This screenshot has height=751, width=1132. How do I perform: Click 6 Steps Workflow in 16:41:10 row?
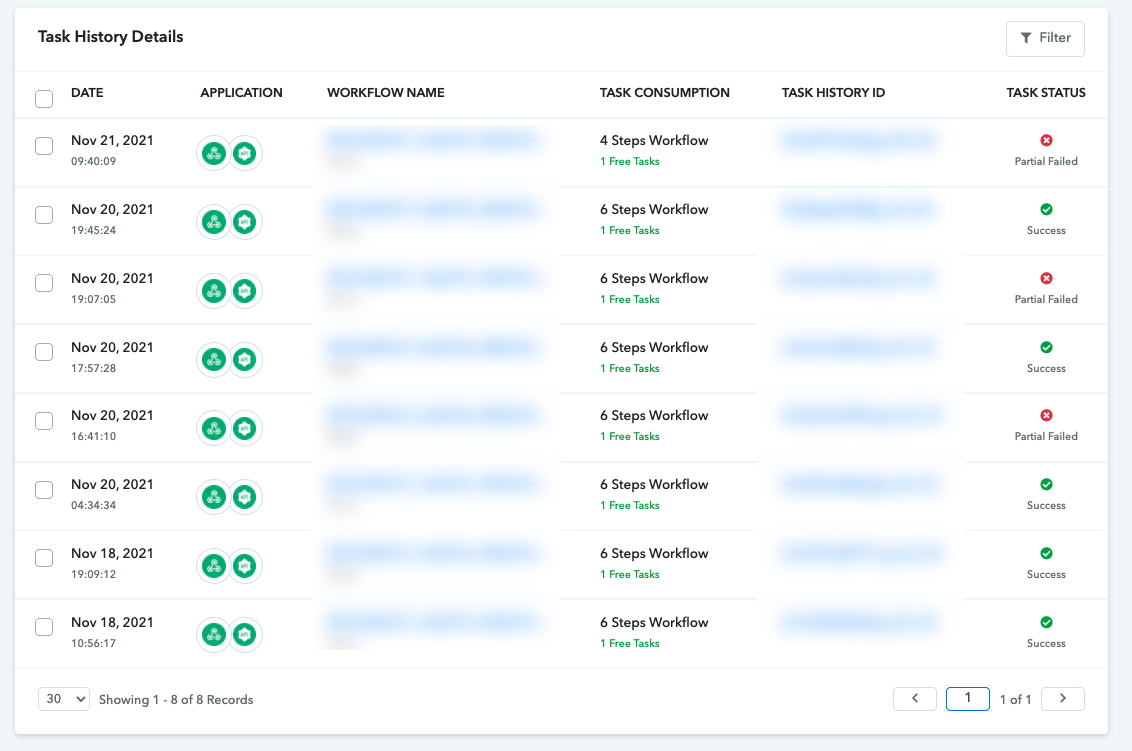click(x=654, y=415)
